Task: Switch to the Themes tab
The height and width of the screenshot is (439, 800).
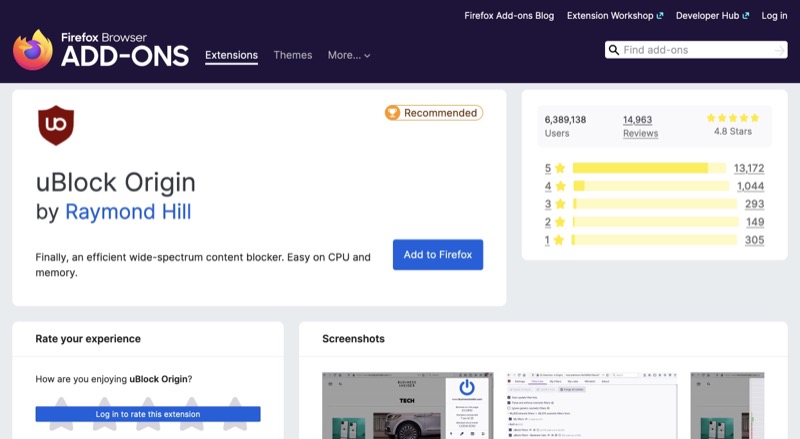Action: point(293,55)
